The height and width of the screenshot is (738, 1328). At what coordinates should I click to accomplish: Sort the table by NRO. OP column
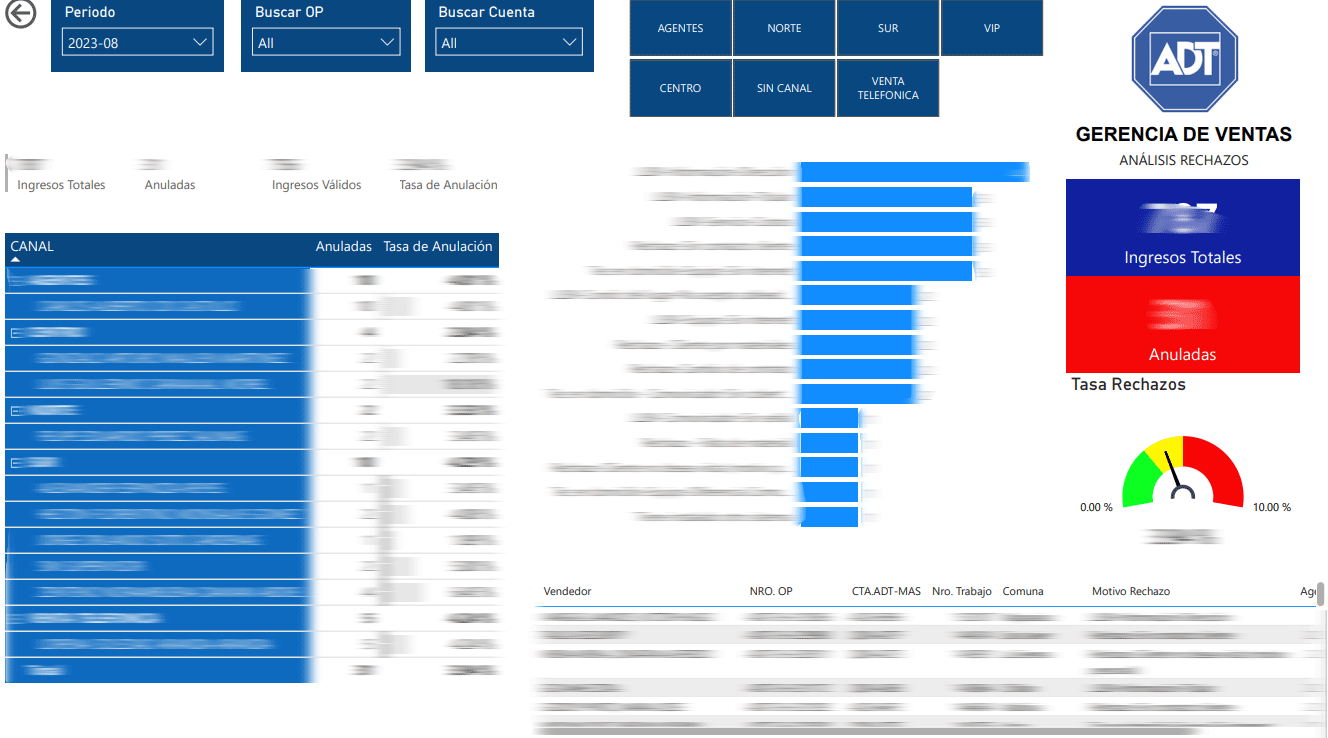[x=771, y=591]
